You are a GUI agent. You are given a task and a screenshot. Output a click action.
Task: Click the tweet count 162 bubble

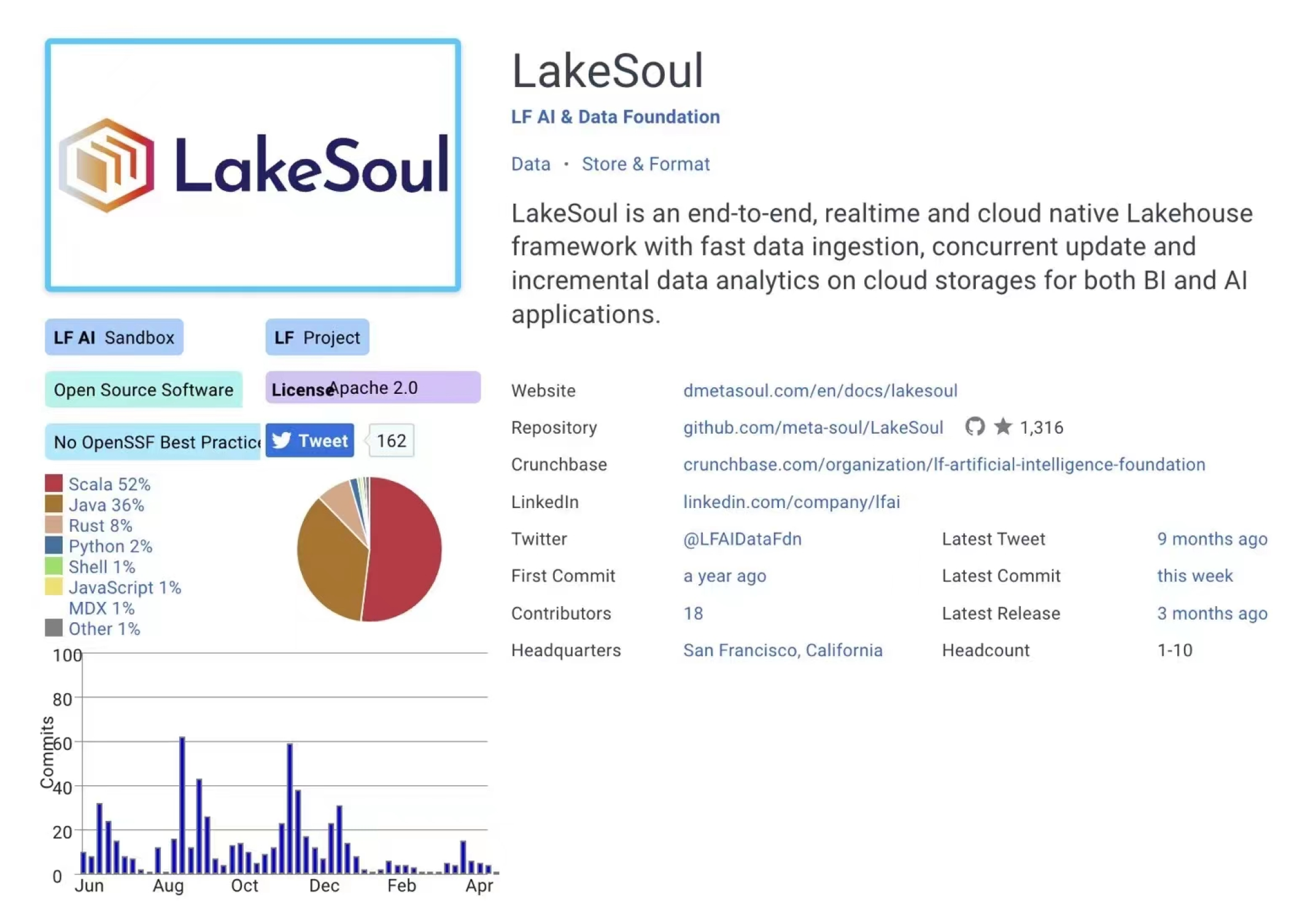[x=392, y=441]
